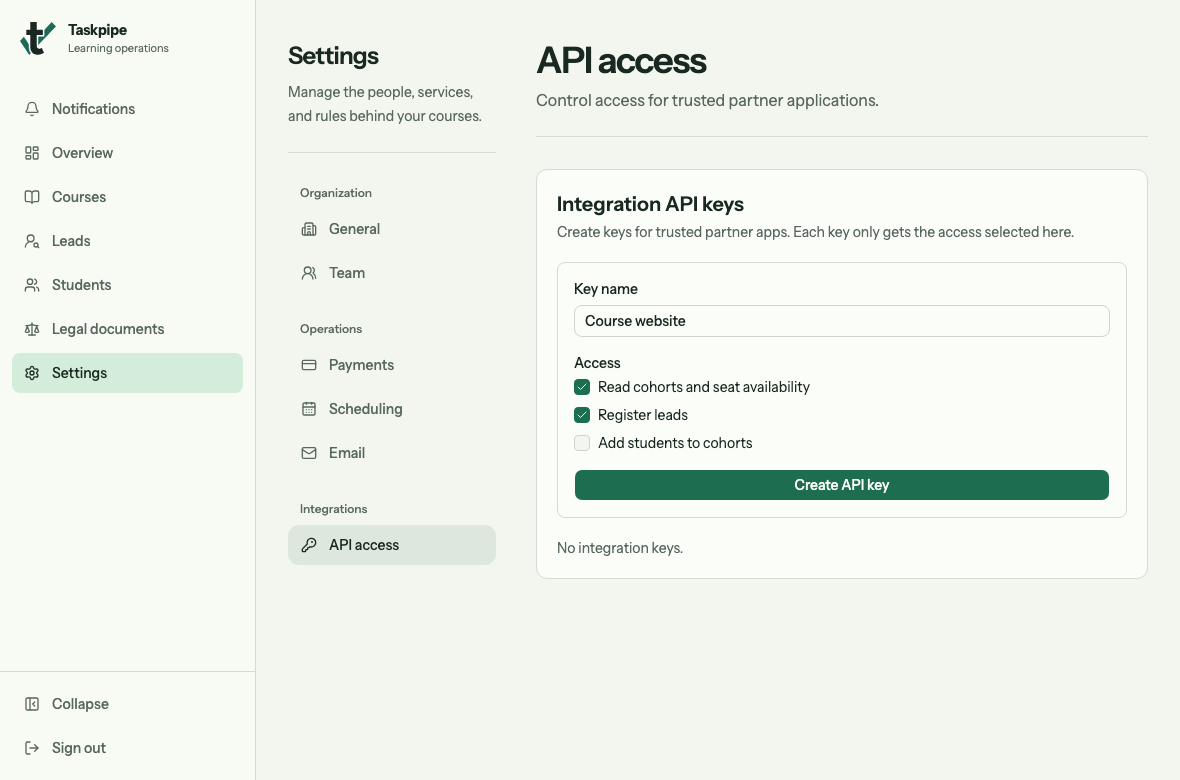Screen dimensions: 1180x780
Task: Click the Sign out label
Action: 79,748
